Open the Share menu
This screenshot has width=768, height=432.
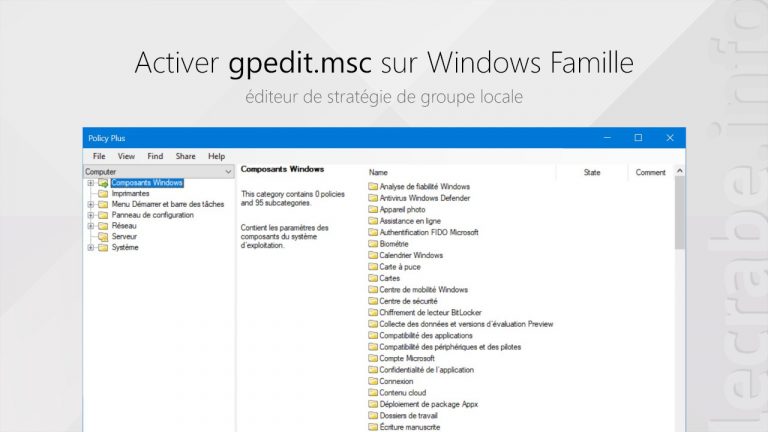[x=185, y=156]
